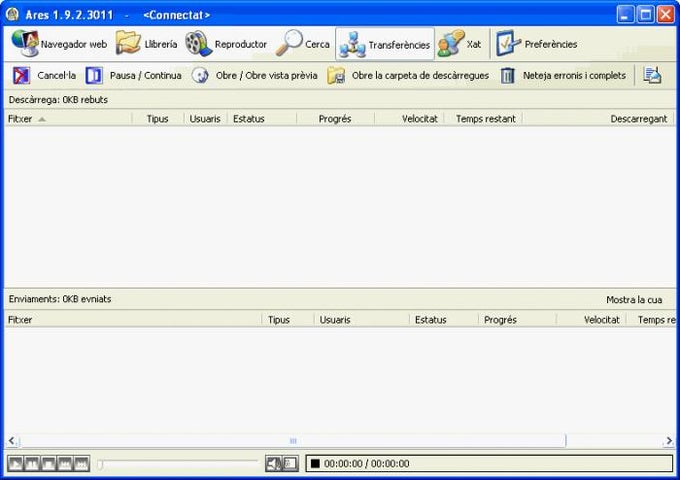Go to the Cerca search tab

click(x=303, y=44)
